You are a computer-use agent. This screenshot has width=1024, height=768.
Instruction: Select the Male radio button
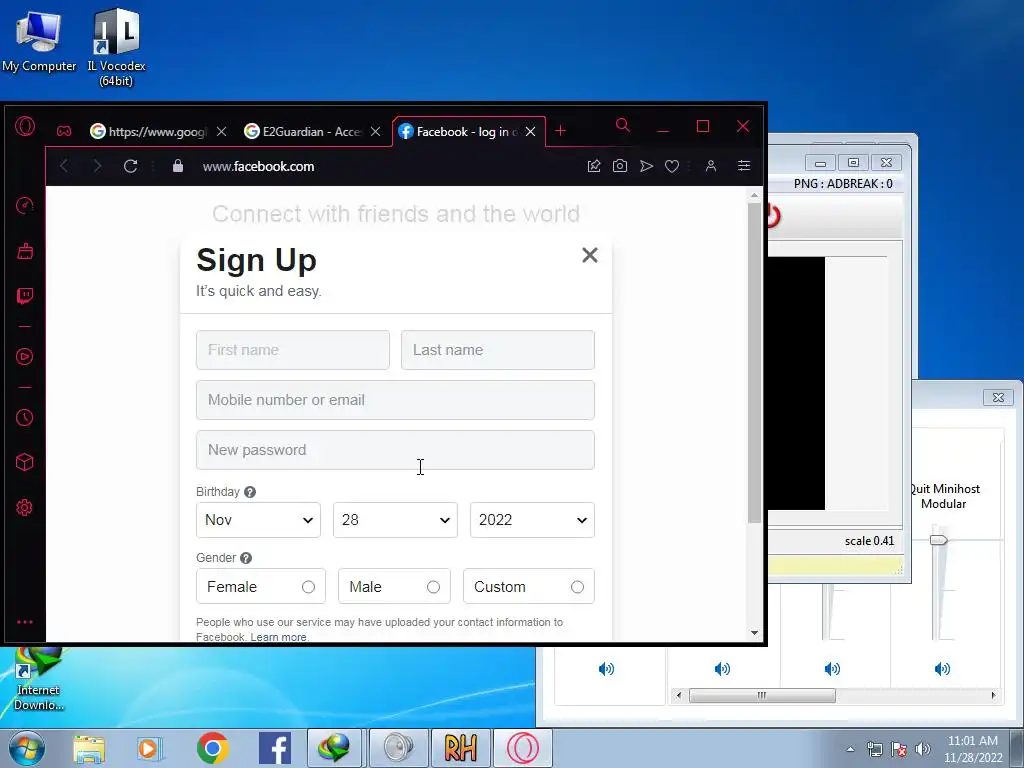tap(433, 587)
